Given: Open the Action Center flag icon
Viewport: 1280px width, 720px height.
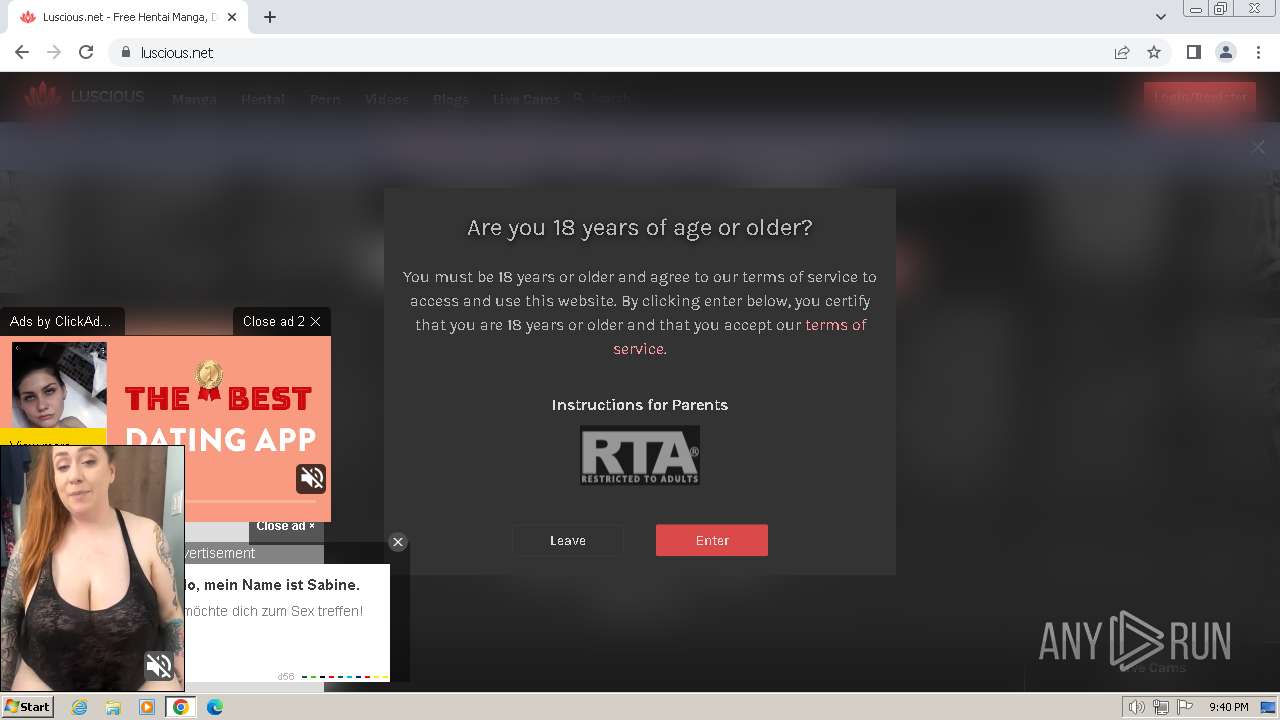Looking at the screenshot, I should [1185, 707].
